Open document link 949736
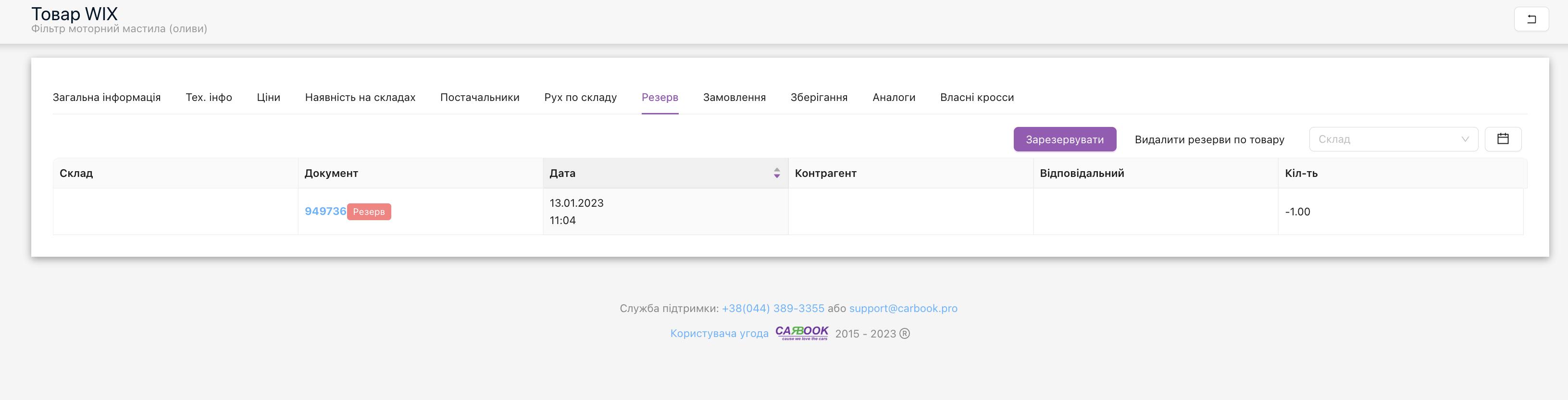Viewport: 1568px width, 400px height. 325,211
